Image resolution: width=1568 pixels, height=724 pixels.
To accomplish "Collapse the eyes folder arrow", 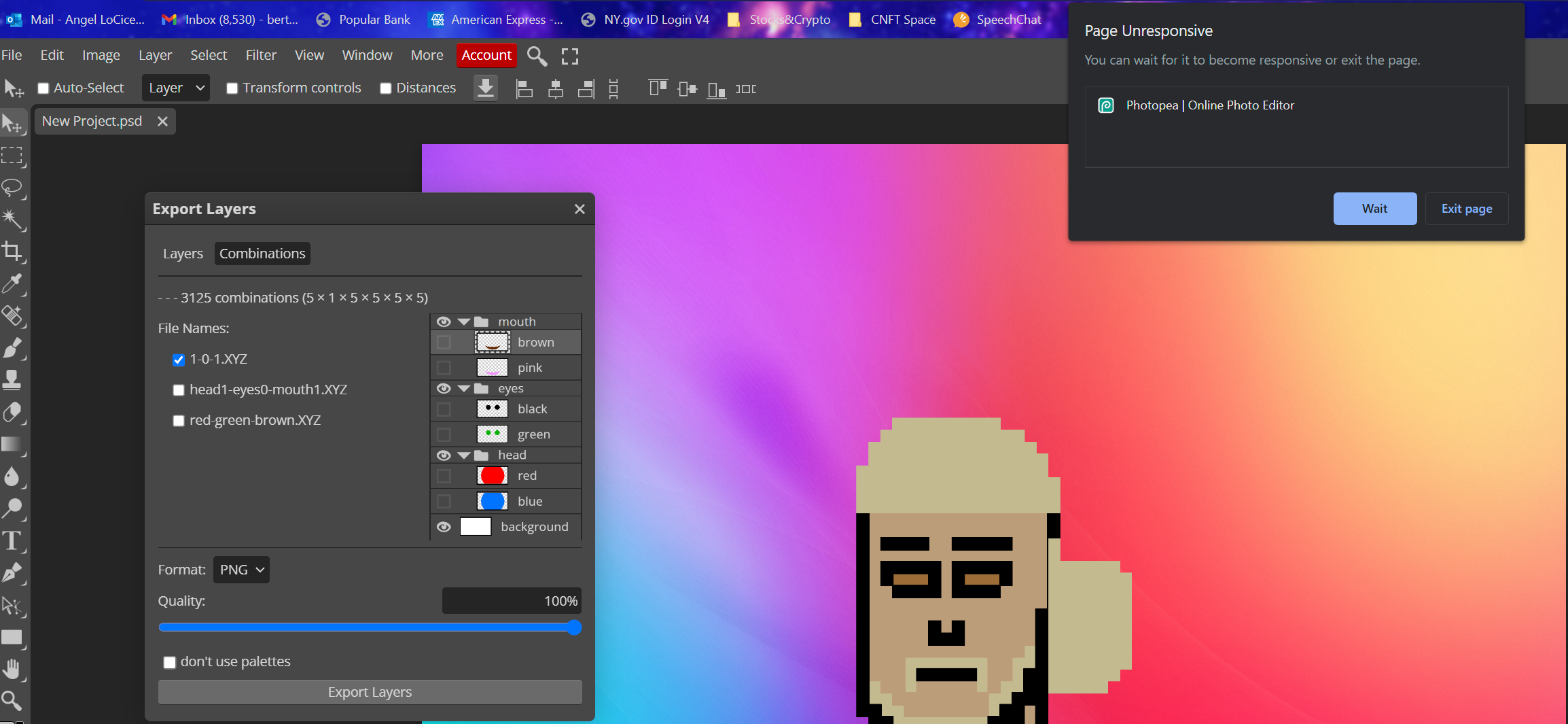I will coord(464,388).
